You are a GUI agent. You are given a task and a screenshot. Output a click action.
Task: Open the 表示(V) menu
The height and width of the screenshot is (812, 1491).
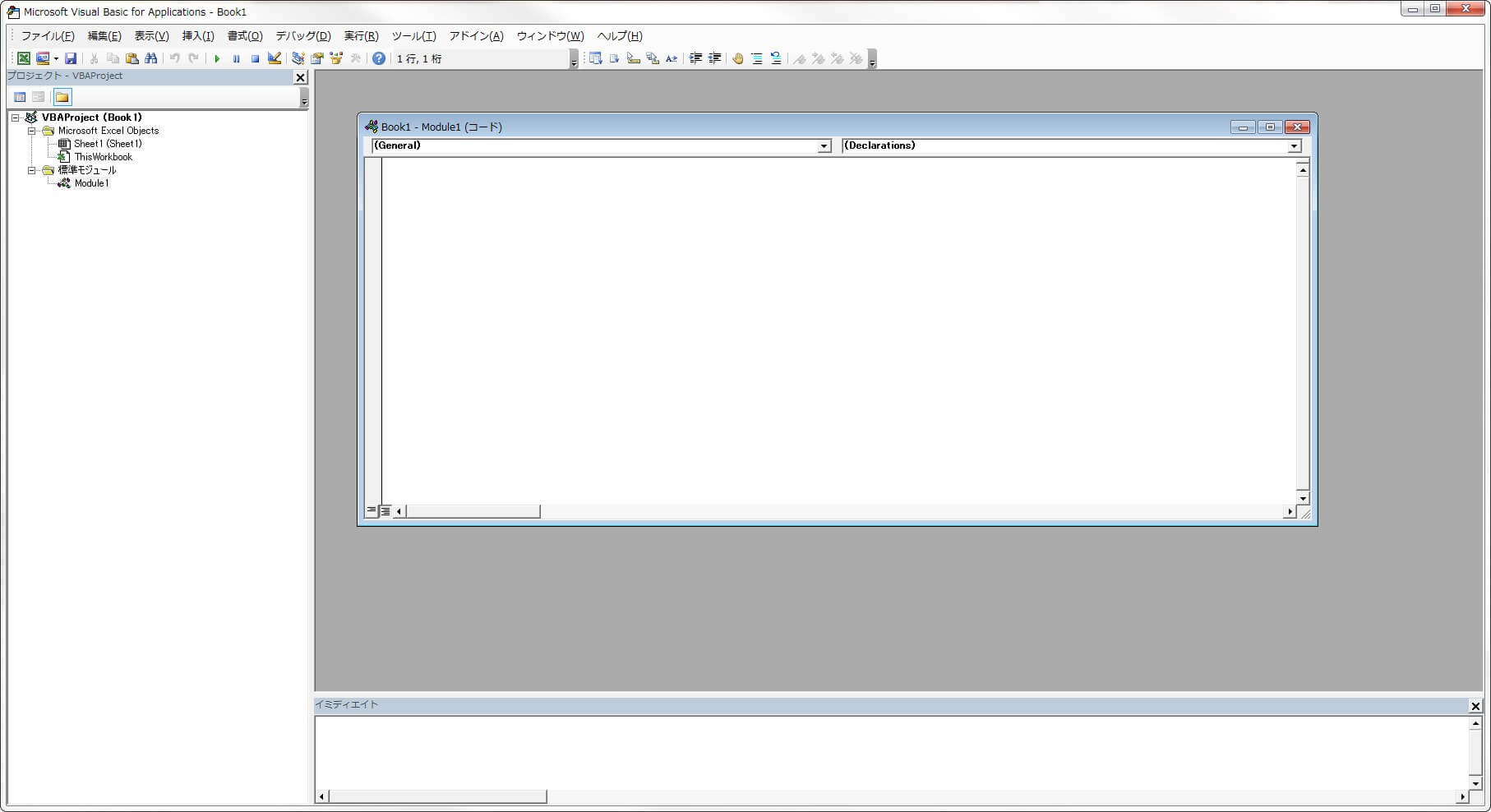click(151, 36)
